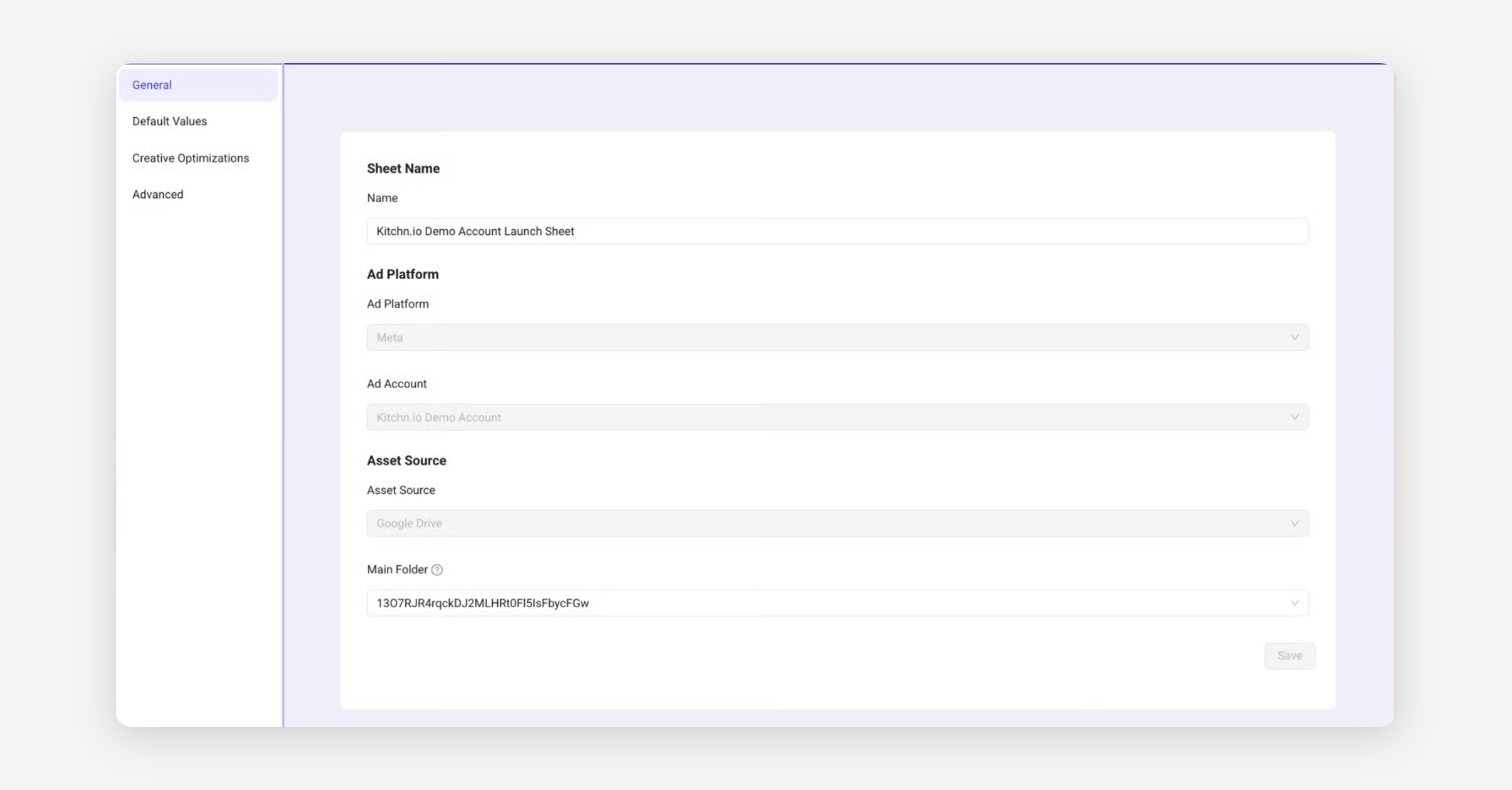Focus the sheet Name text field
The height and width of the screenshot is (790, 1512).
tap(837, 231)
